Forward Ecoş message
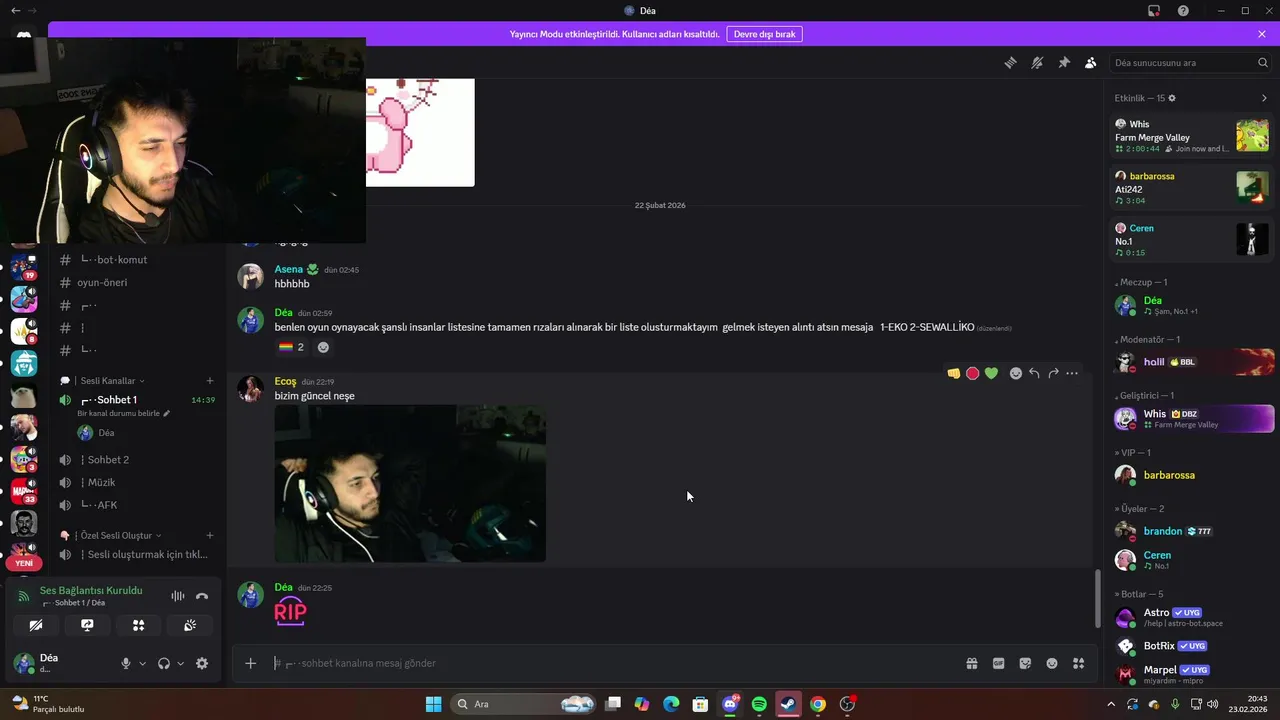 (1053, 373)
